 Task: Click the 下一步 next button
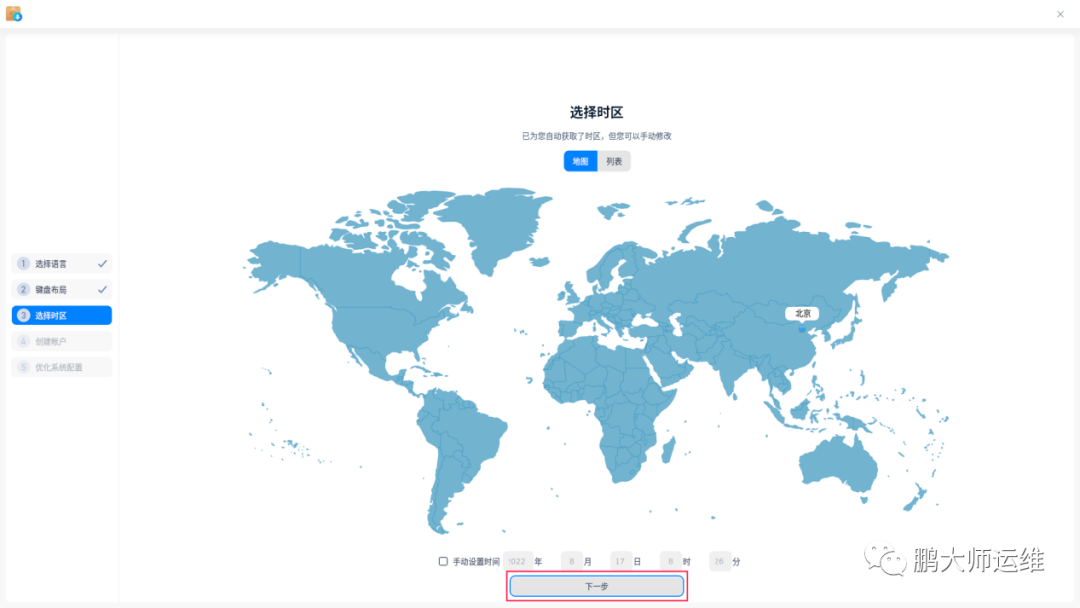596,586
